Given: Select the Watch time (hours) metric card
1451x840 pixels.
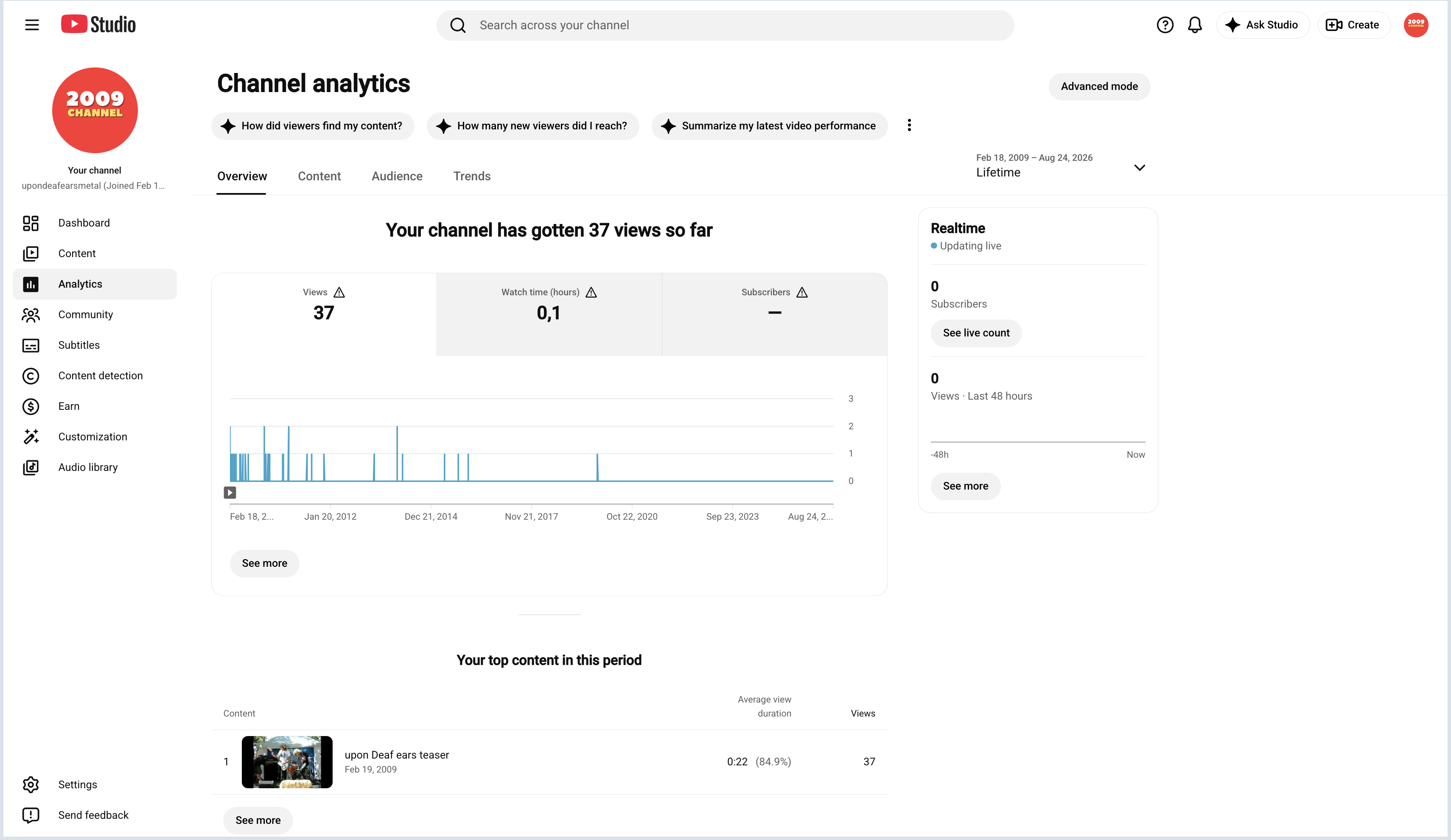Looking at the screenshot, I should 549,314.
